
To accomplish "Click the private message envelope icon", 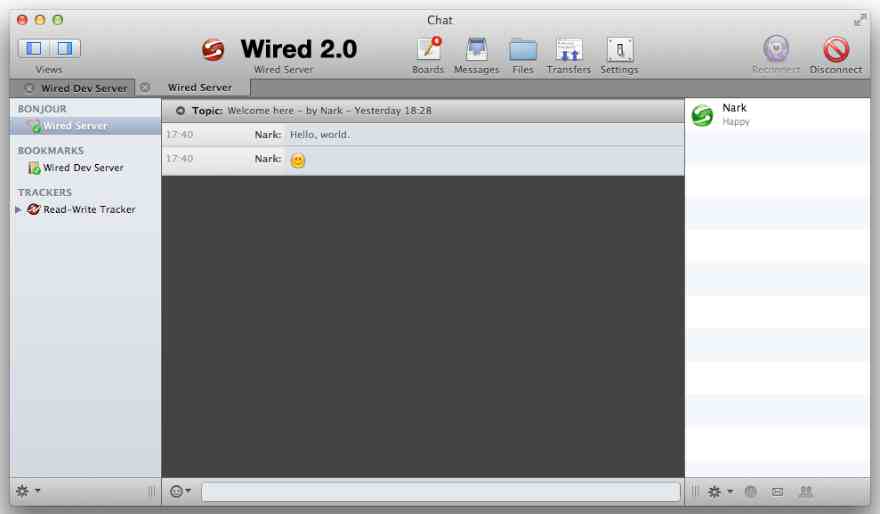I will (777, 492).
